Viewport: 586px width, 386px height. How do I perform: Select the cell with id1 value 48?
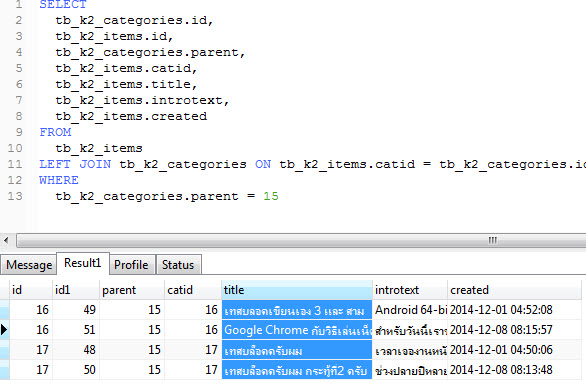tap(76, 350)
